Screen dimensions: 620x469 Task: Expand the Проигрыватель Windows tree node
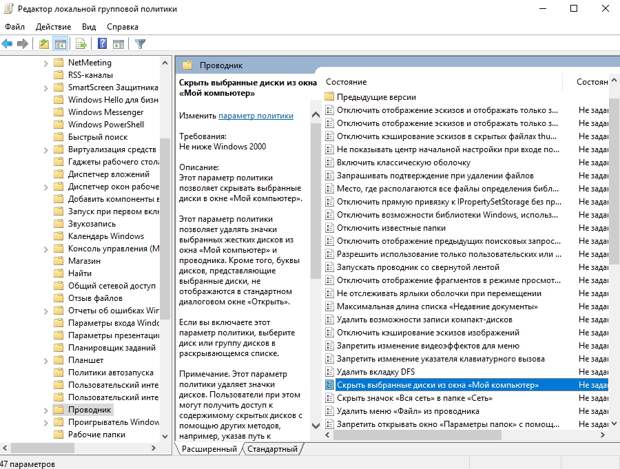(x=45, y=423)
